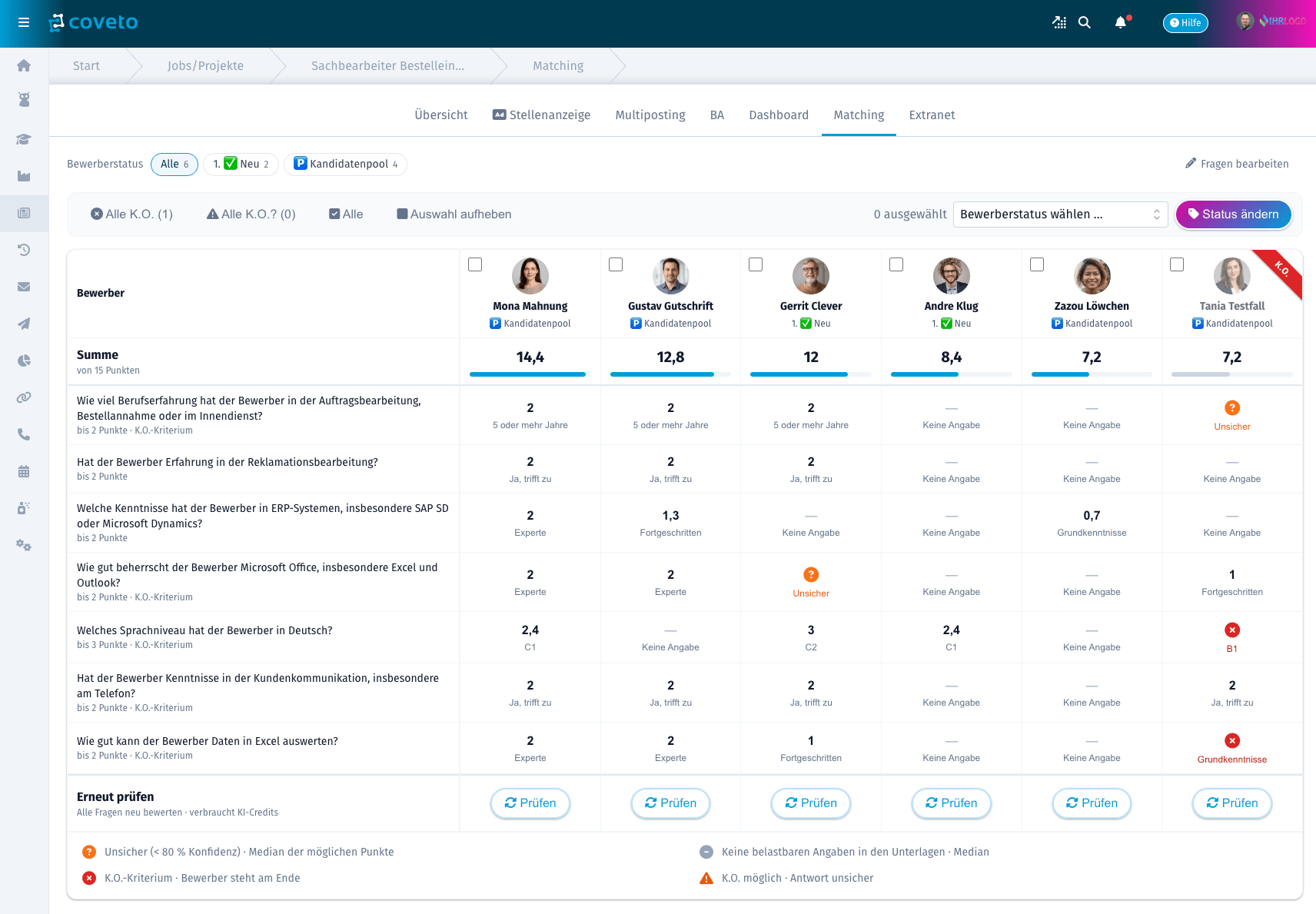1316x914 pixels.
Task: Open the envelope mail sidebar icon
Action: [24, 287]
